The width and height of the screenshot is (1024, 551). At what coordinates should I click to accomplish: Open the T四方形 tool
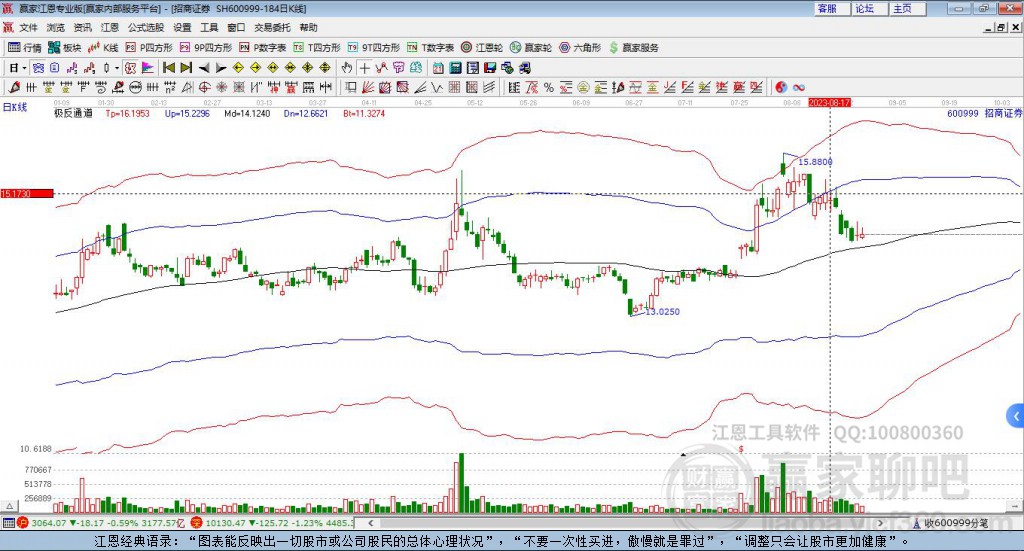tap(317, 48)
